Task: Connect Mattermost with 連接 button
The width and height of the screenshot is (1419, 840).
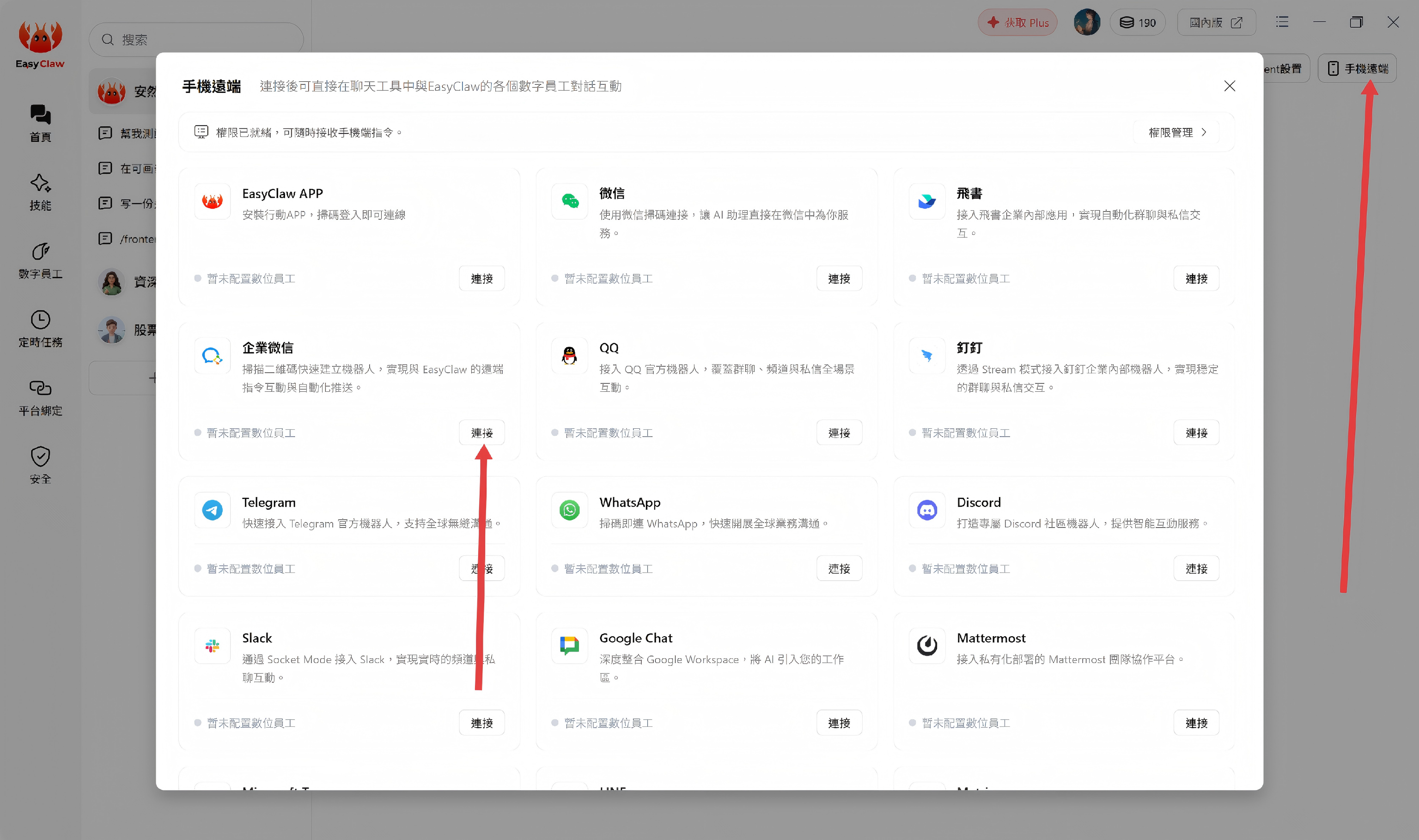Action: point(1196,724)
